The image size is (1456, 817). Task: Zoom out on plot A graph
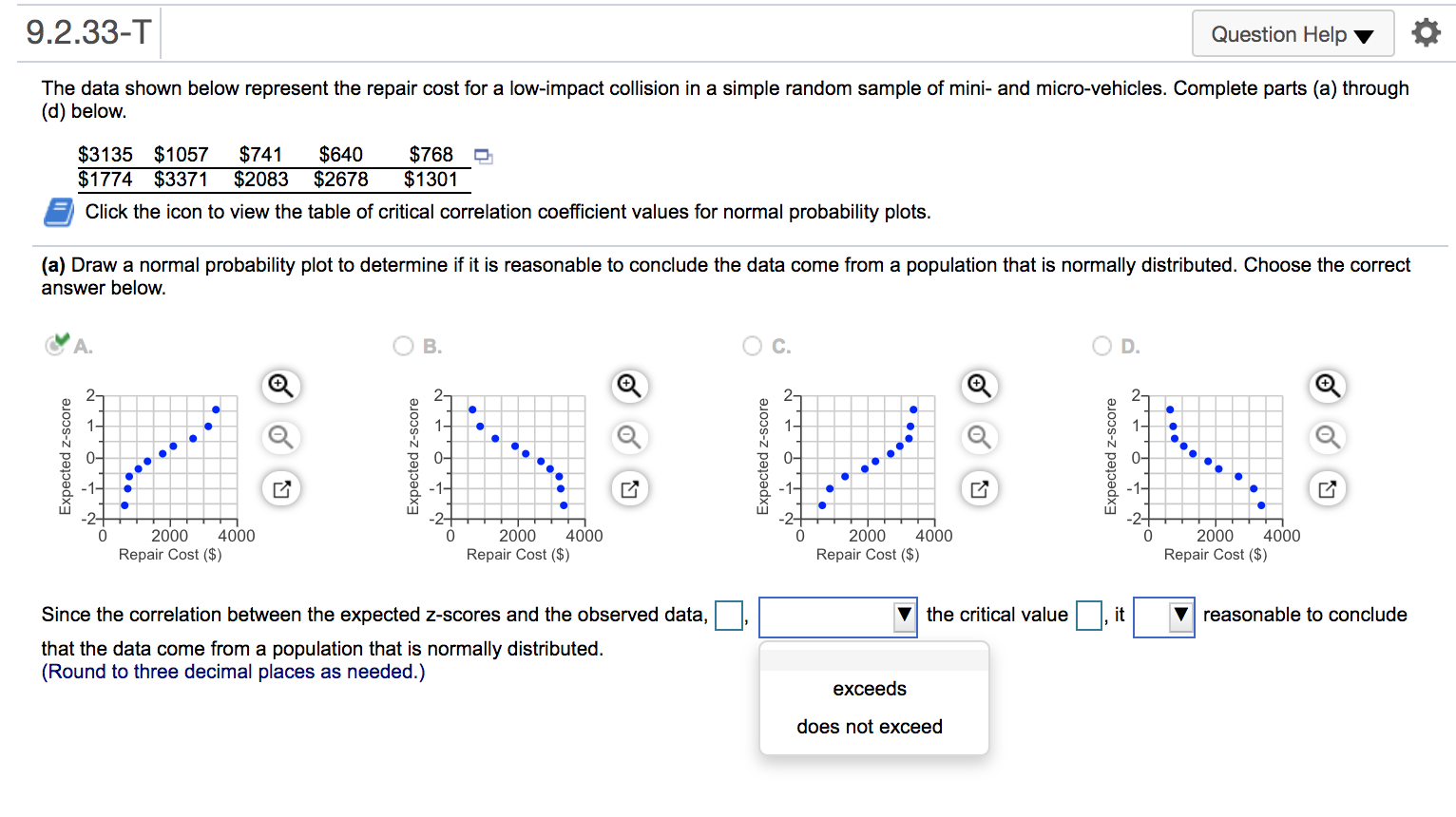coord(281,437)
